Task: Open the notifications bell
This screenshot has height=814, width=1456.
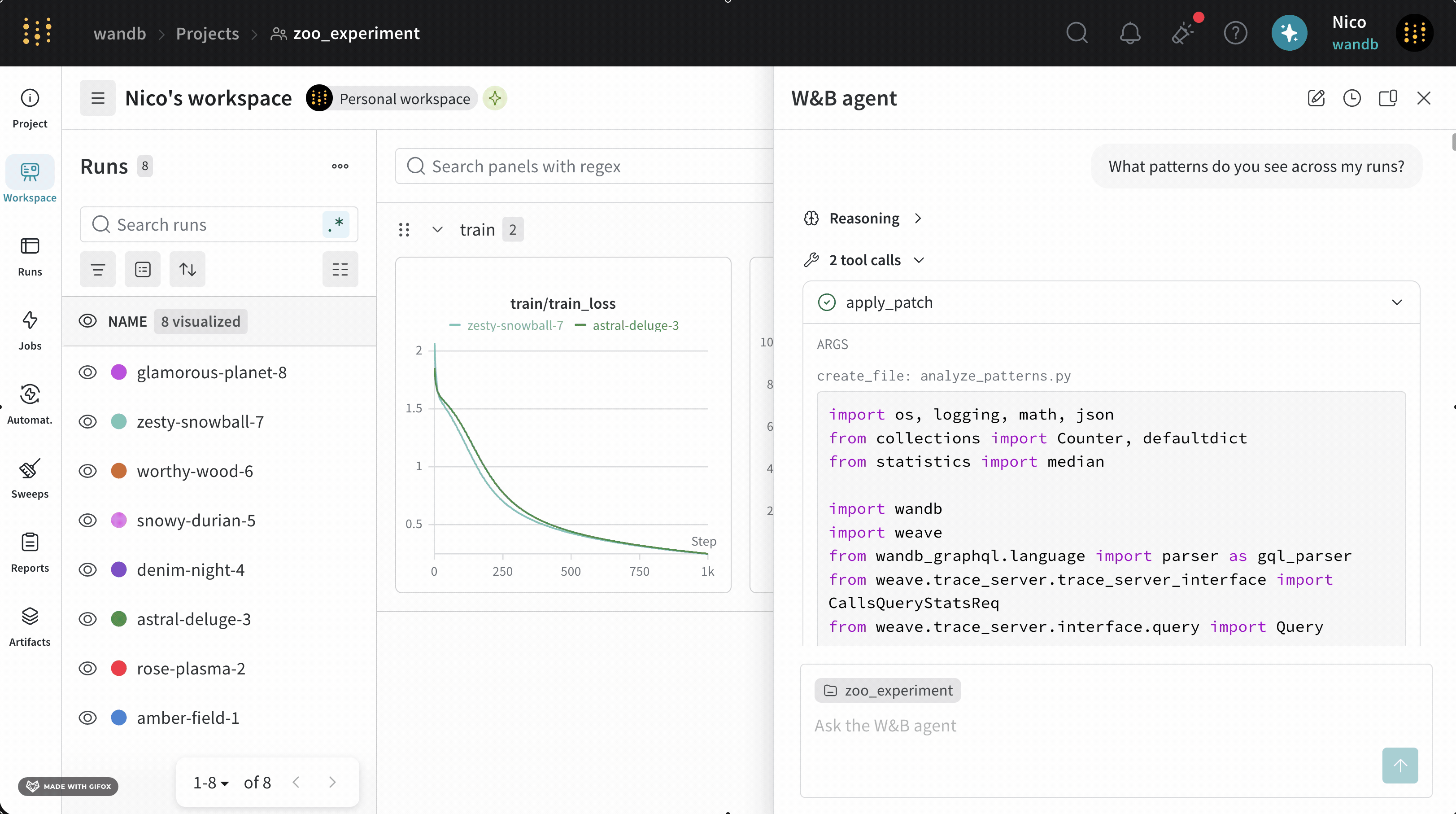Action: tap(1130, 33)
